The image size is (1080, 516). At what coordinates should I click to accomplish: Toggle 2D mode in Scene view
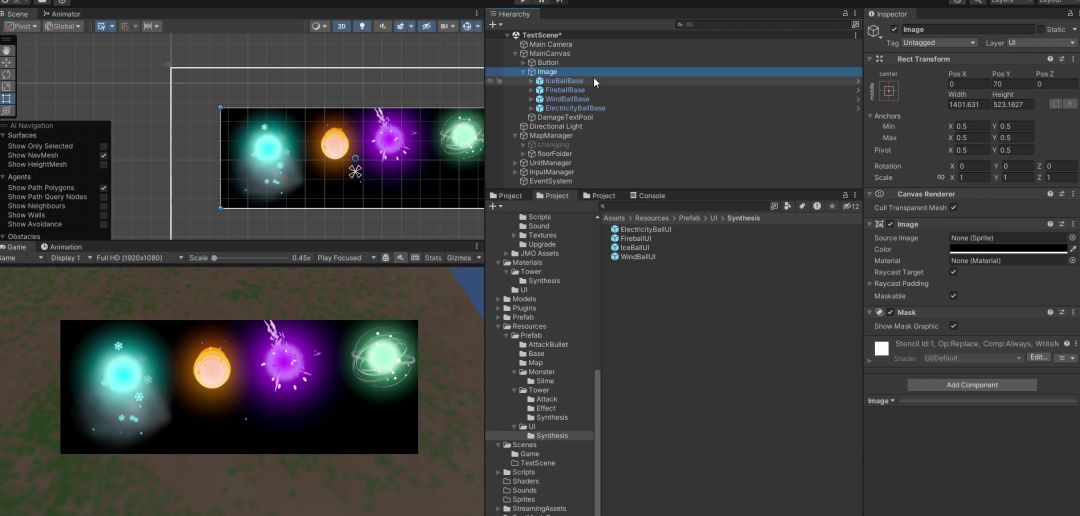[343, 26]
